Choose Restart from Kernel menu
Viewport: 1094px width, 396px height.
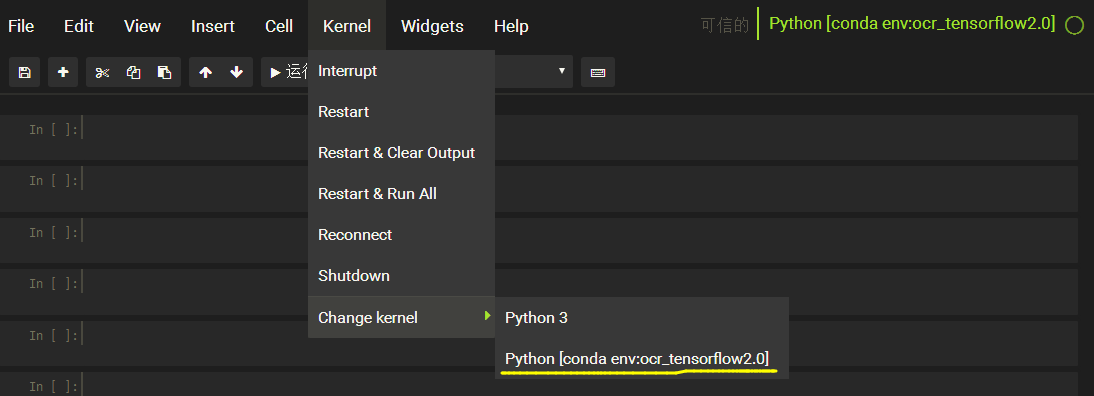(x=401, y=112)
